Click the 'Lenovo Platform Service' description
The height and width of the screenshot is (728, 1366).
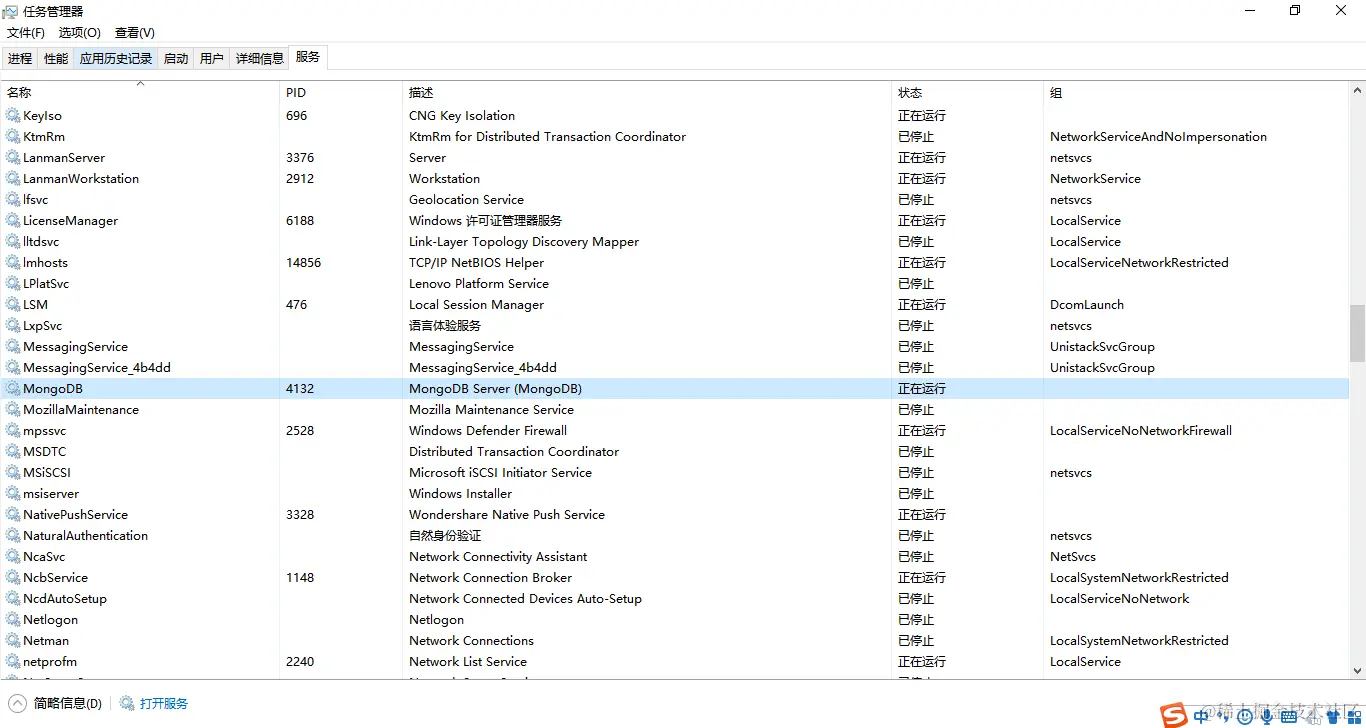(479, 284)
